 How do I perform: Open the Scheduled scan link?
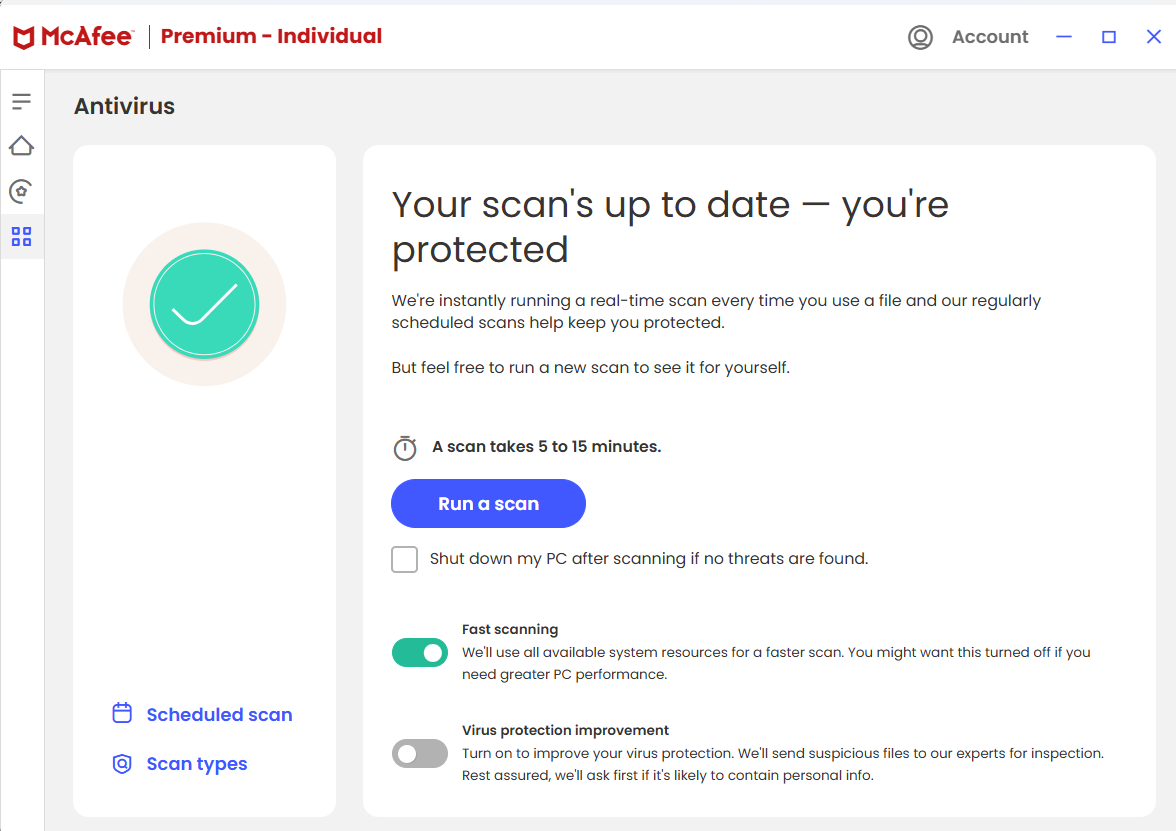click(219, 715)
